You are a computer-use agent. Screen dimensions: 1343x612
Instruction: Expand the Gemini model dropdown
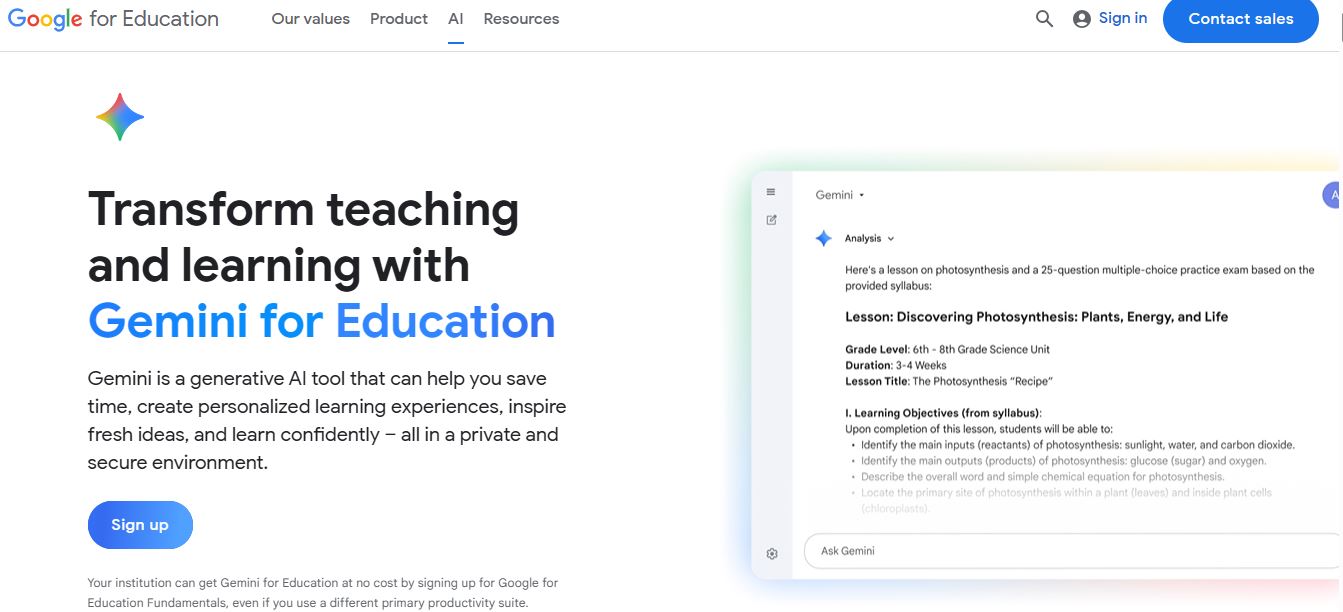(x=840, y=195)
